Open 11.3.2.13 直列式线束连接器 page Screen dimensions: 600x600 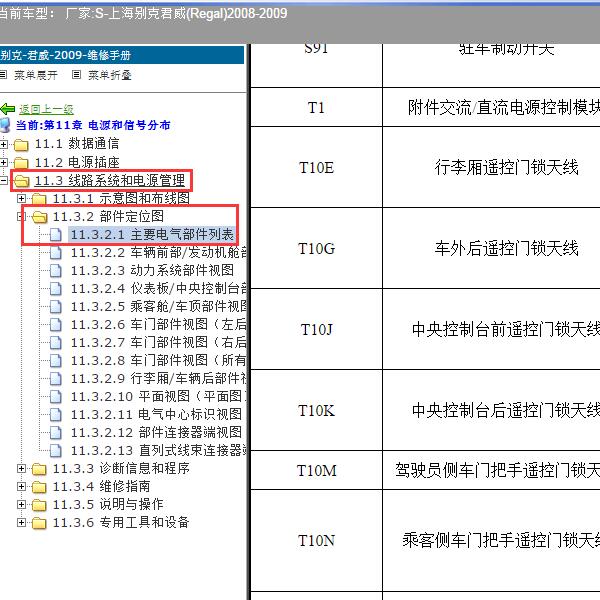coord(158,450)
